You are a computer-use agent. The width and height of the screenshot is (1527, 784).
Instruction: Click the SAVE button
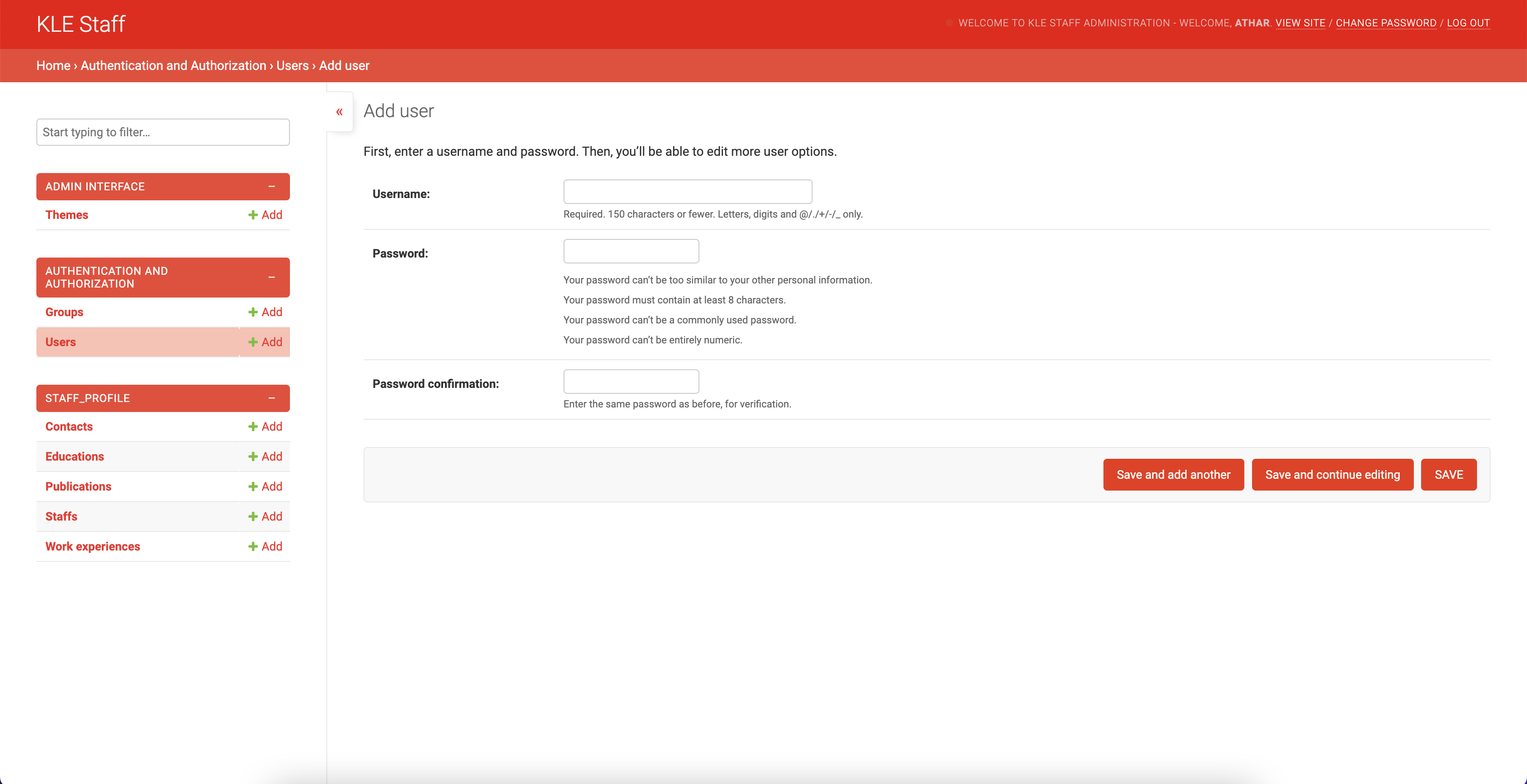(x=1449, y=474)
